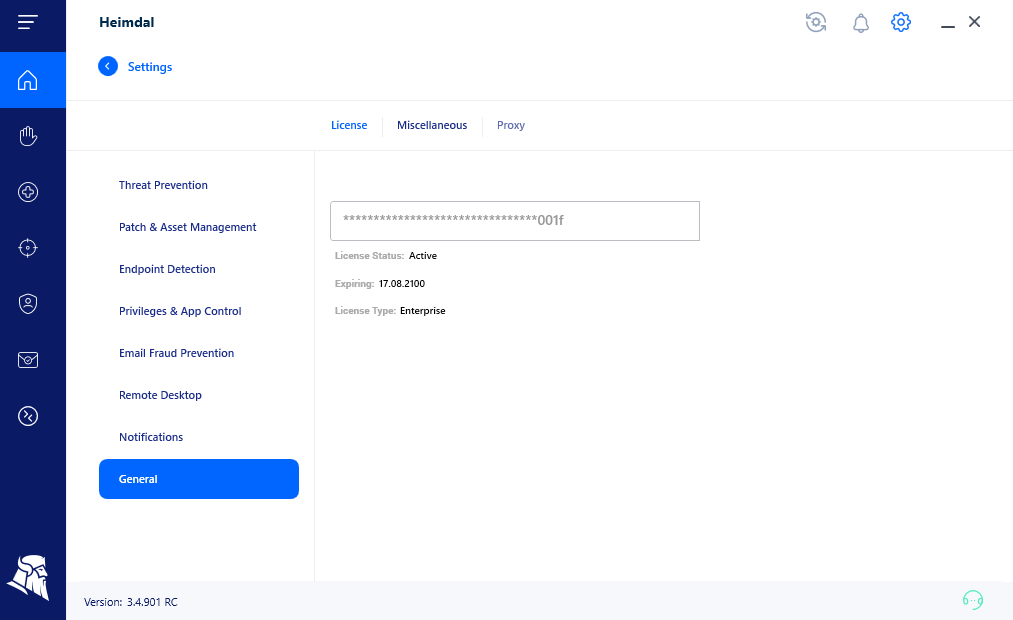
Task: Open Remote Desktop settings
Action: (x=160, y=395)
